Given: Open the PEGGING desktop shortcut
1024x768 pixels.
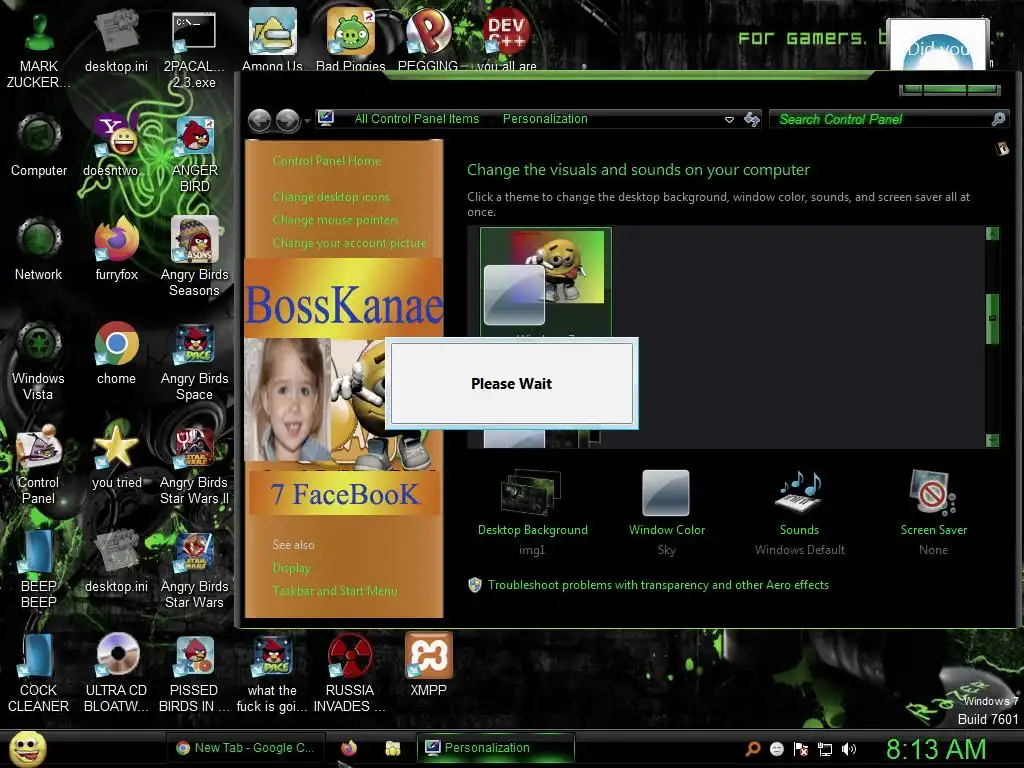Looking at the screenshot, I should (428, 39).
